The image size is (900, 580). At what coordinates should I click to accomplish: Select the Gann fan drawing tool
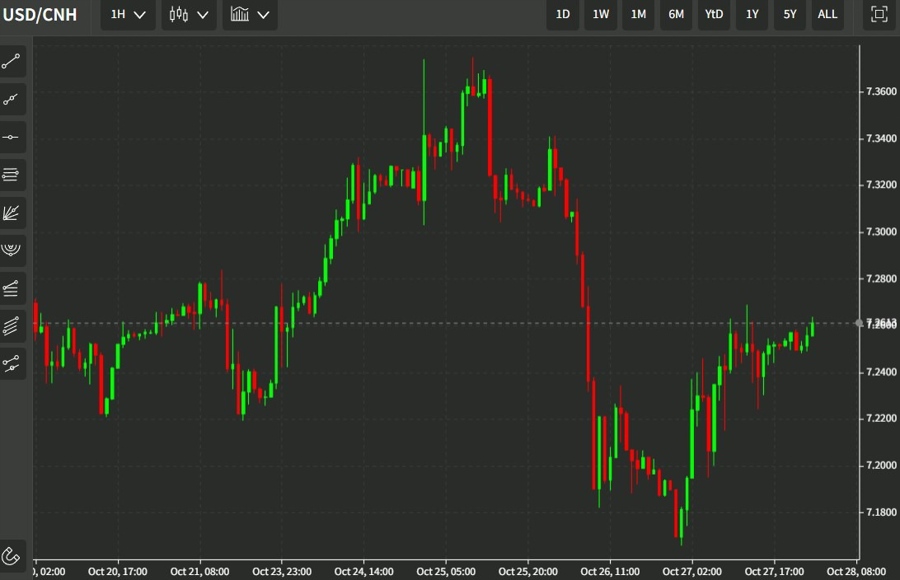(12, 212)
